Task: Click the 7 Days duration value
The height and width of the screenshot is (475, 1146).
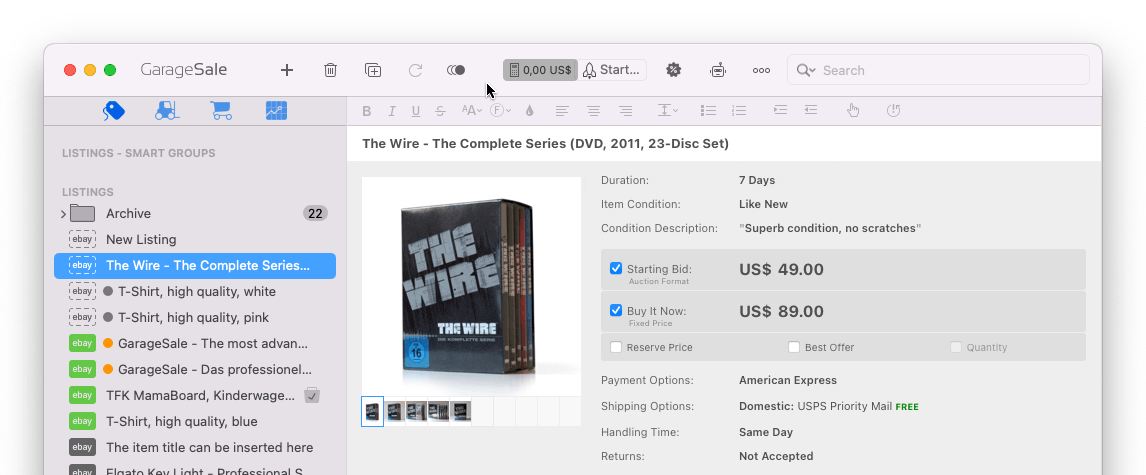Action: tap(757, 180)
